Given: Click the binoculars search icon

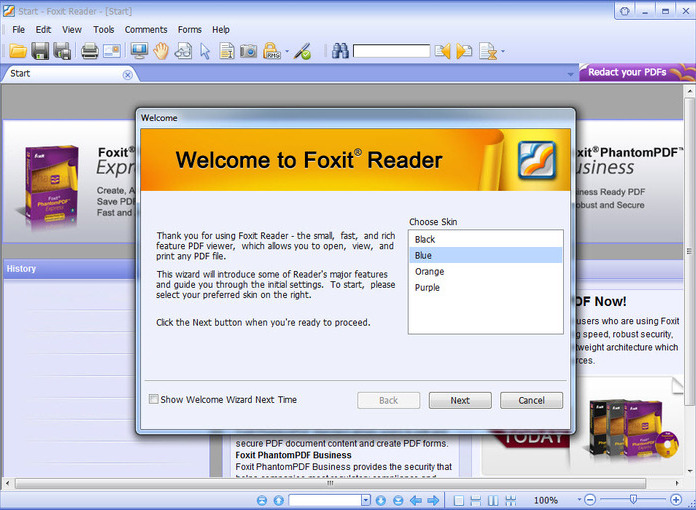Looking at the screenshot, I should pyautogui.click(x=340, y=51).
